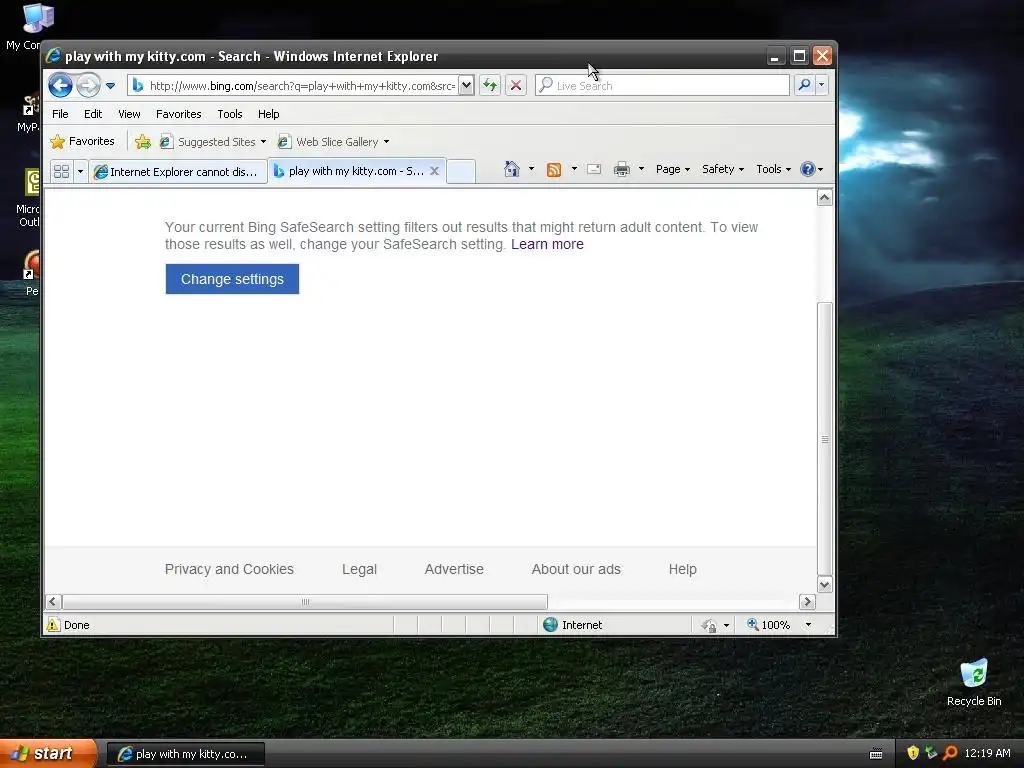Refresh the current page
The height and width of the screenshot is (768, 1024).
pyautogui.click(x=490, y=86)
